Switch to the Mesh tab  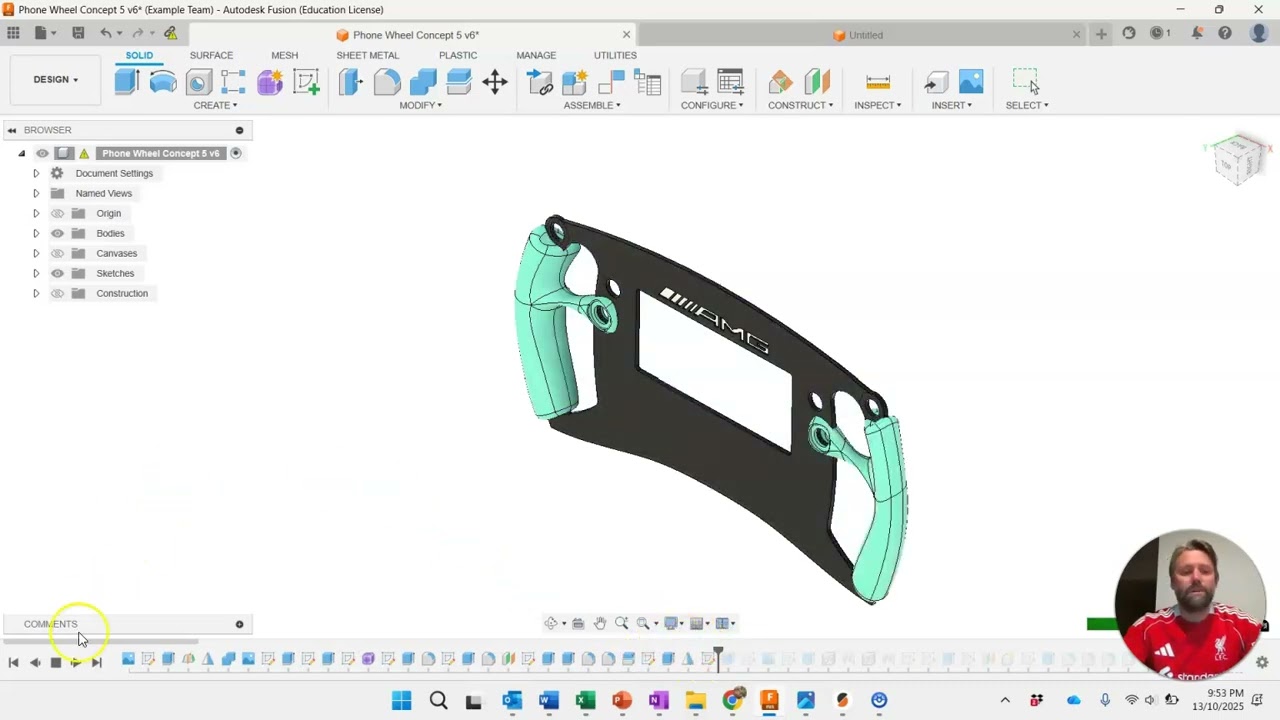(284, 55)
